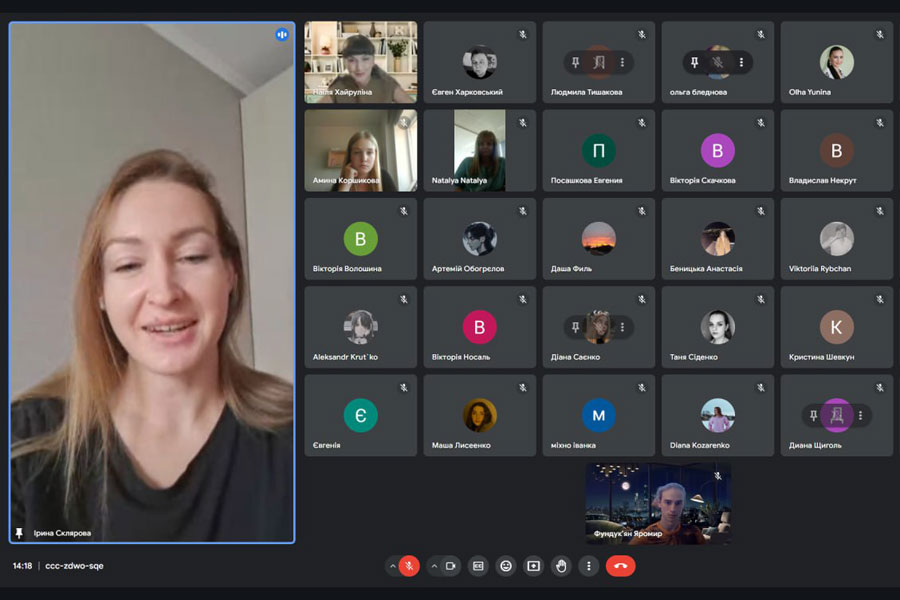
Task: Turn on closed captions
Action: click(478, 566)
